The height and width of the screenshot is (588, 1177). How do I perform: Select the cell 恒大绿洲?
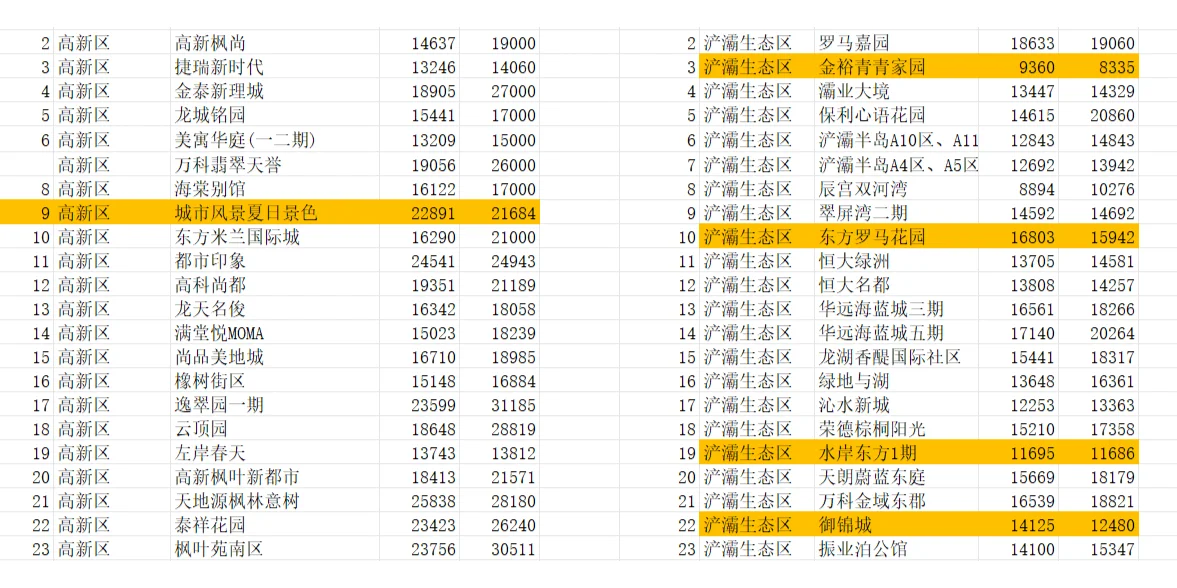click(x=896, y=261)
